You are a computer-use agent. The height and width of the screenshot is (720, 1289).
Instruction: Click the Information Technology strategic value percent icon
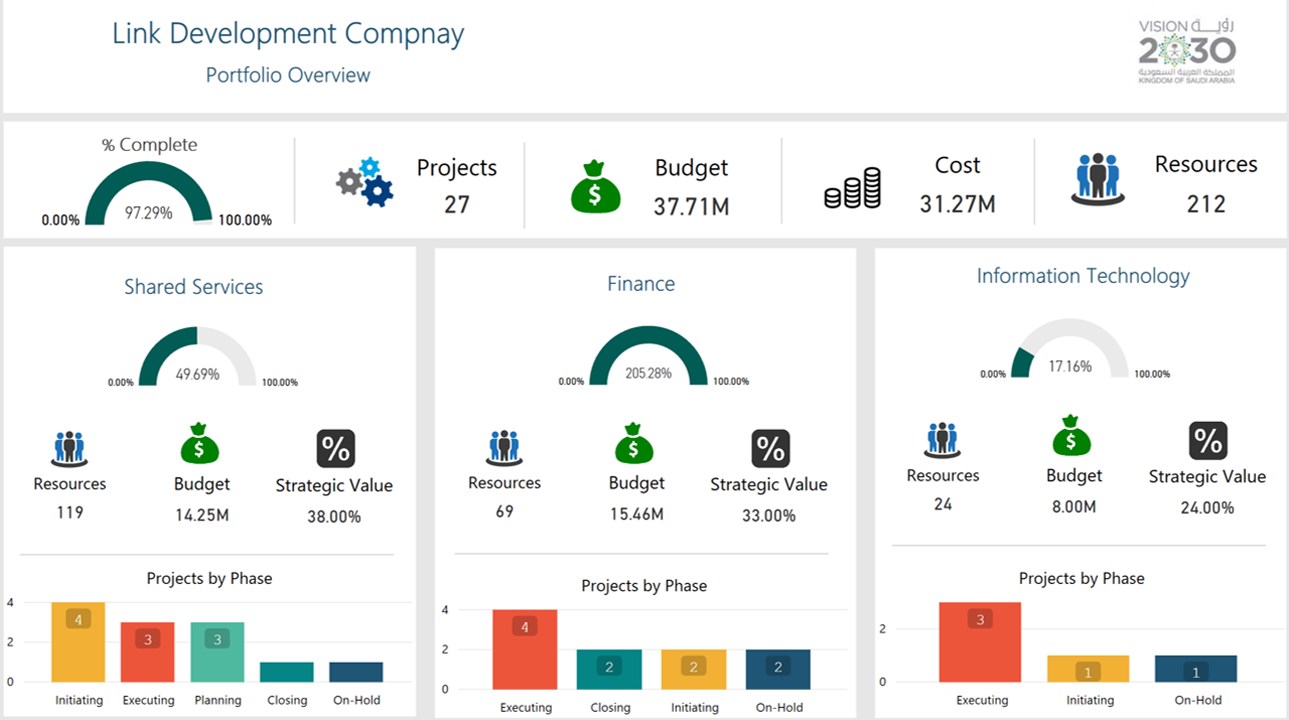1208,441
